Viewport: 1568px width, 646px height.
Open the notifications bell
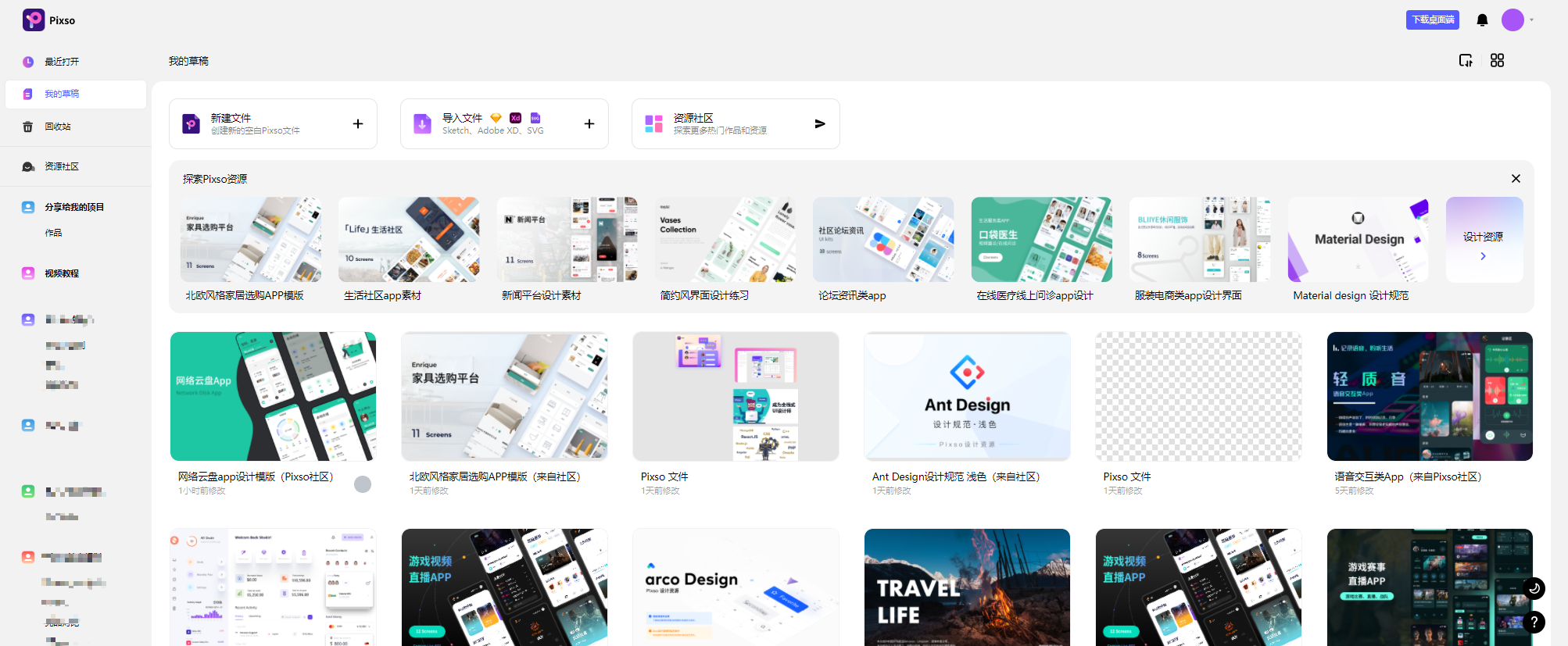(x=1482, y=20)
